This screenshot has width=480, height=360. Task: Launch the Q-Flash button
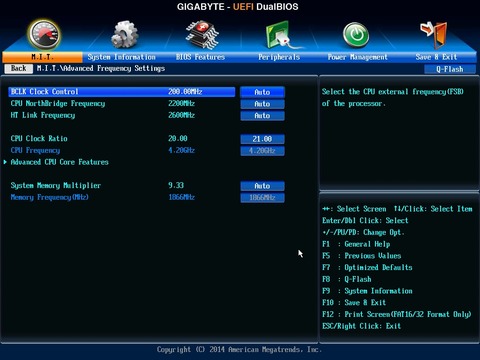450,69
